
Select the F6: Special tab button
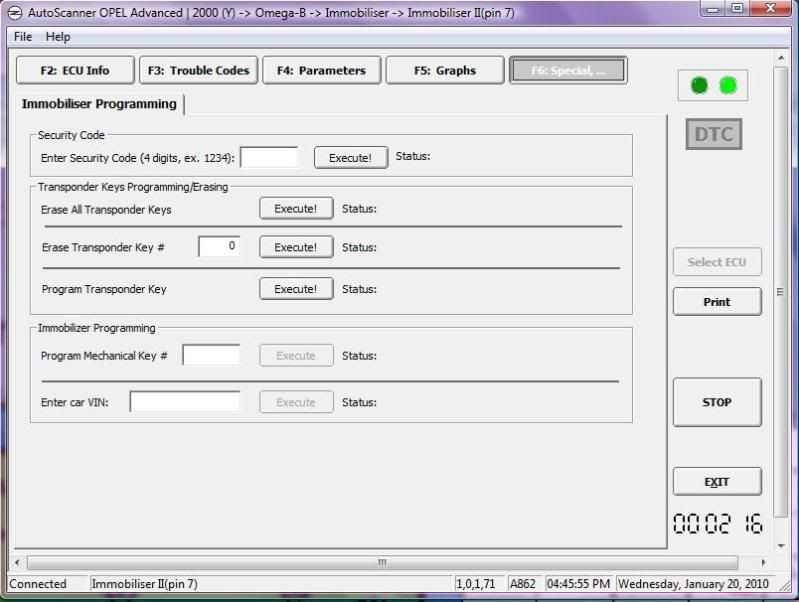click(x=568, y=70)
